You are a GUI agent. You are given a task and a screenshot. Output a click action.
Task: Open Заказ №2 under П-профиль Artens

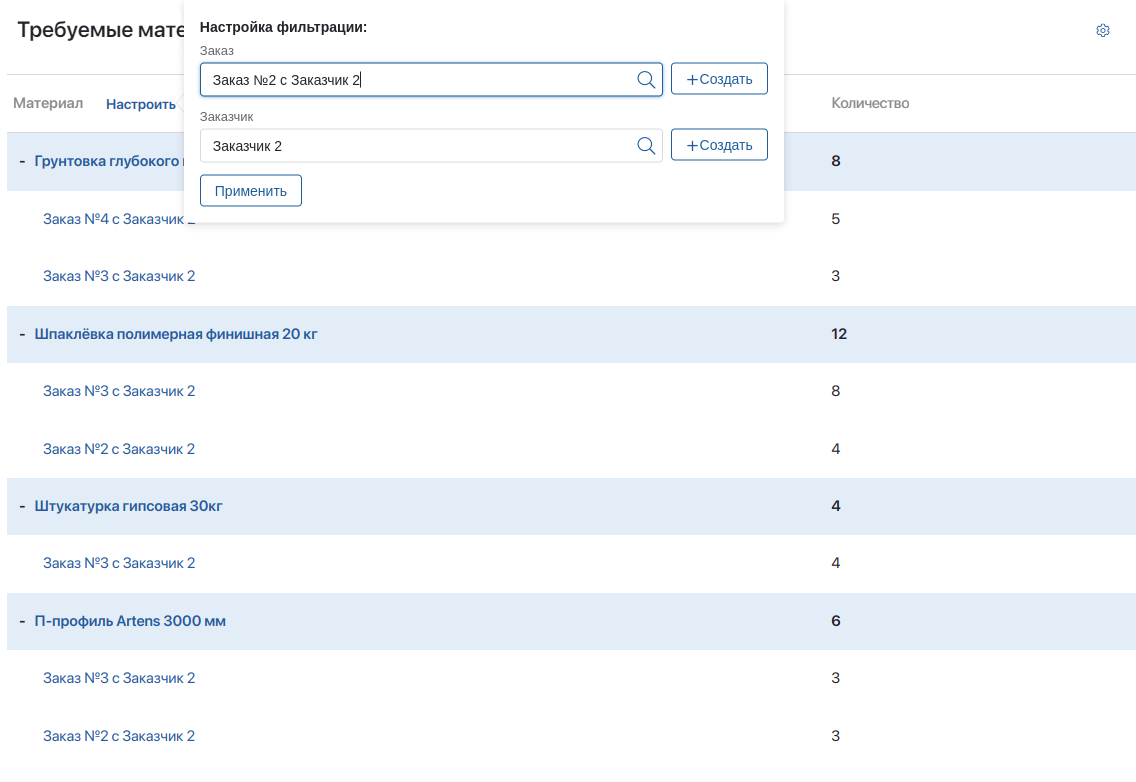coord(119,736)
